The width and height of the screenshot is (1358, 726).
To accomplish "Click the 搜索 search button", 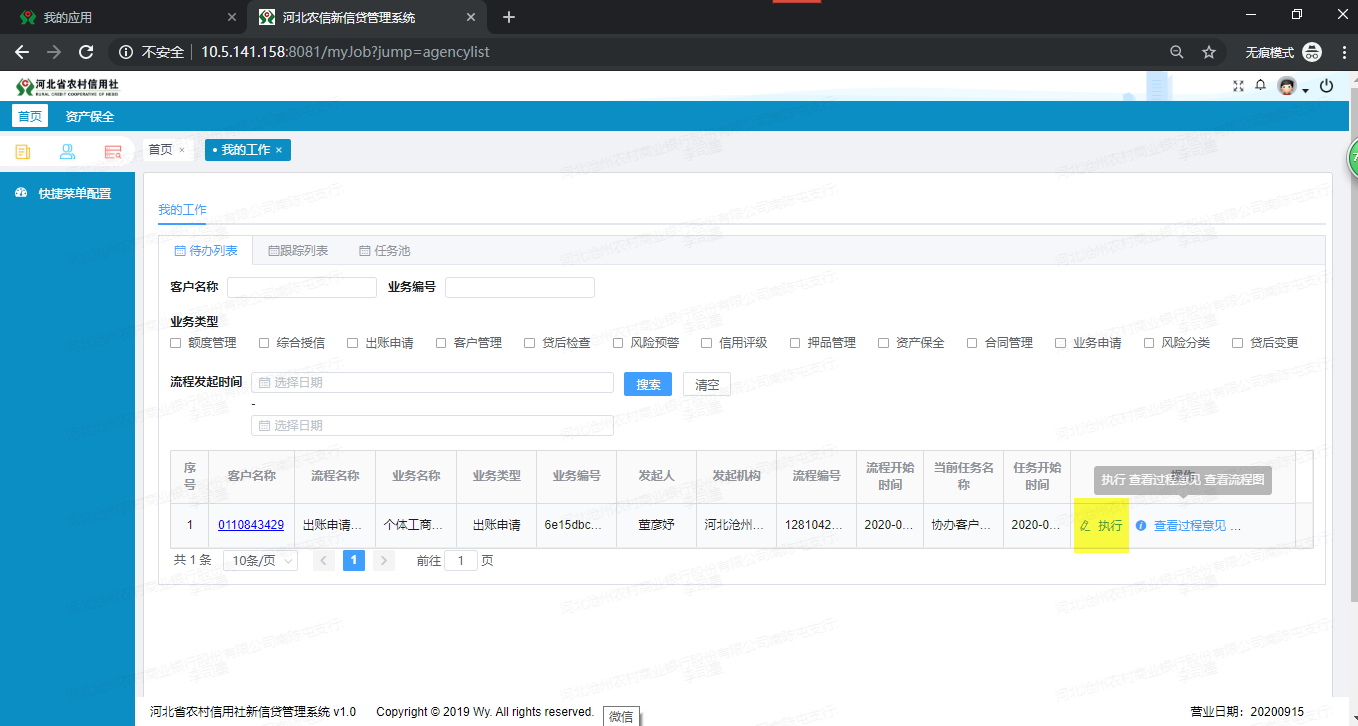I will pos(647,383).
